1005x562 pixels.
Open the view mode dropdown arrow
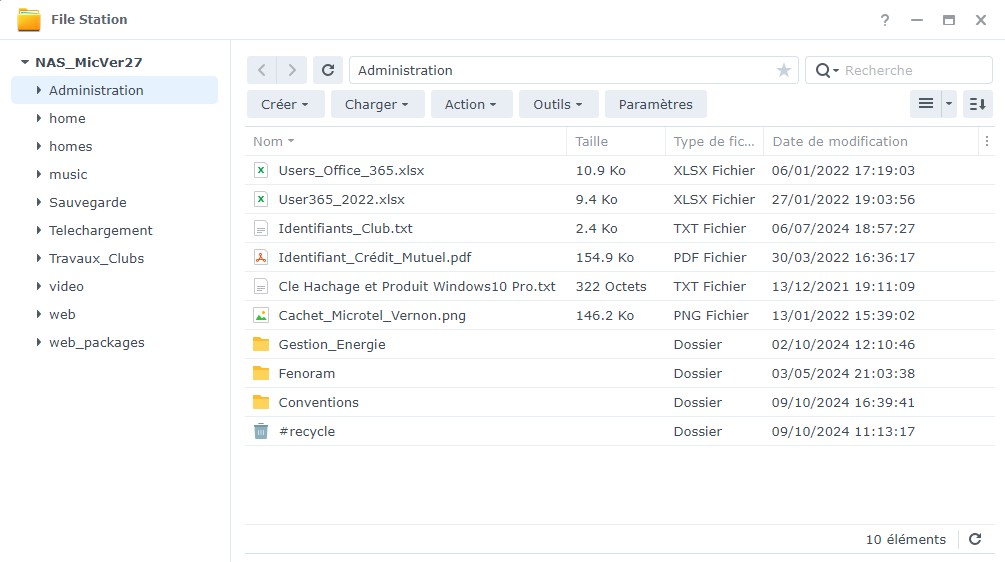tap(948, 104)
